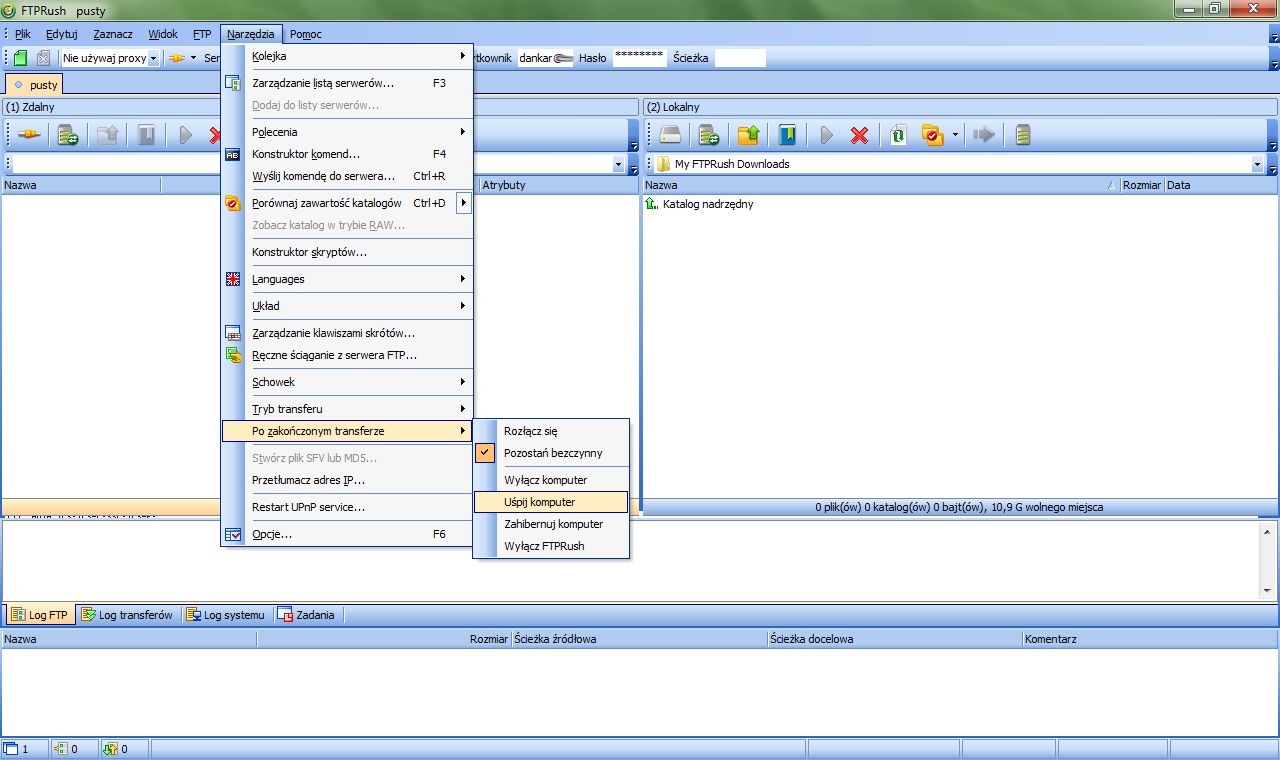The height and width of the screenshot is (760, 1280).
Task: Click the local pane server list icon
Action: (709, 135)
